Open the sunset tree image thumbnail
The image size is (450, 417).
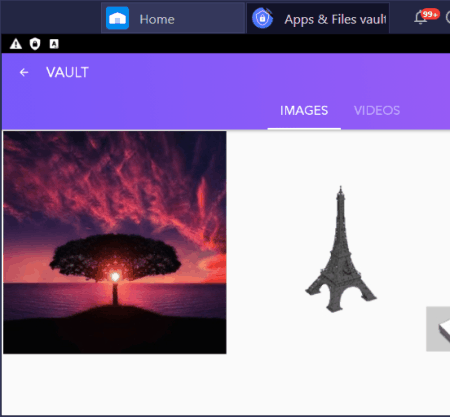(115, 242)
